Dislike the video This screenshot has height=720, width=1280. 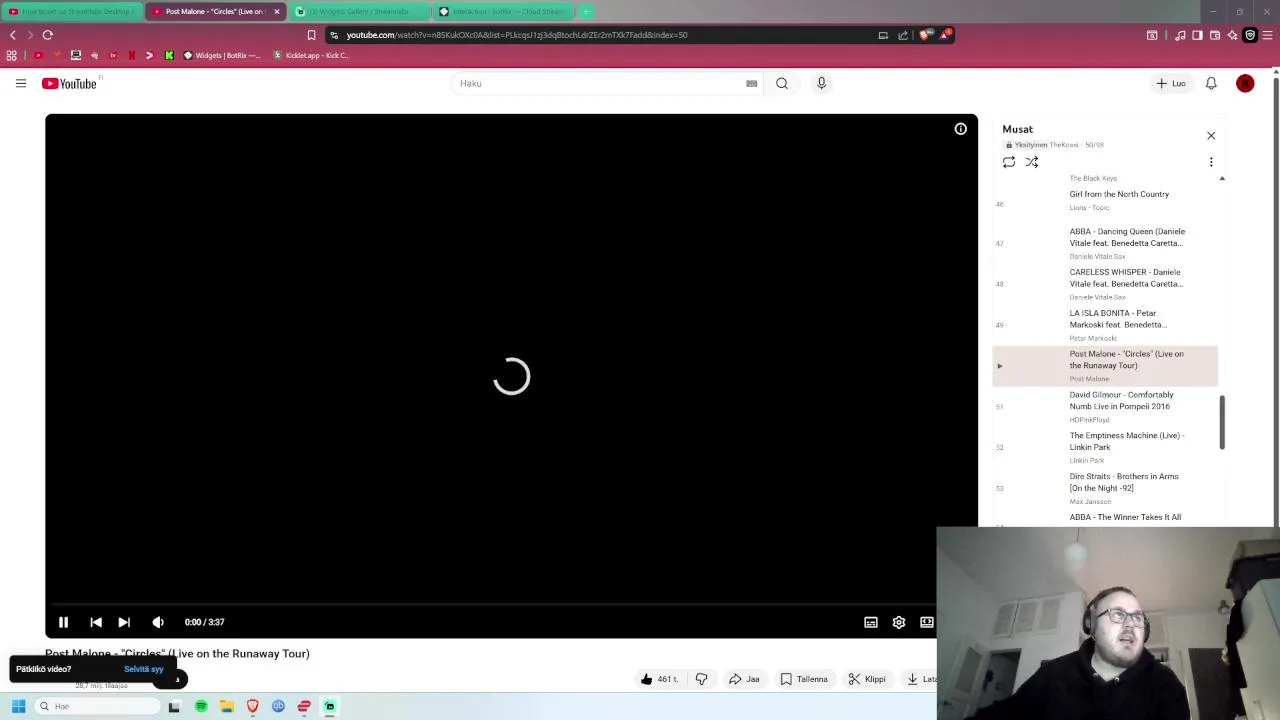tap(701, 679)
